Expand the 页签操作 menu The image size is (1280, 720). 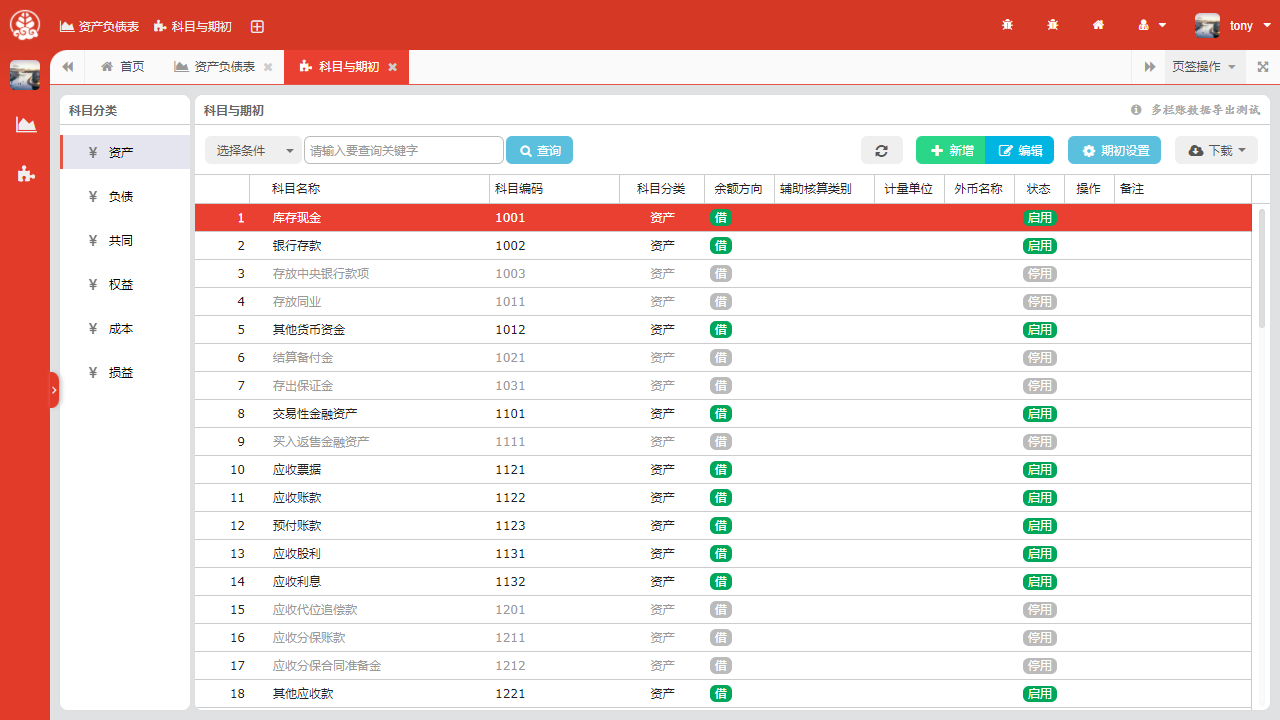1203,66
